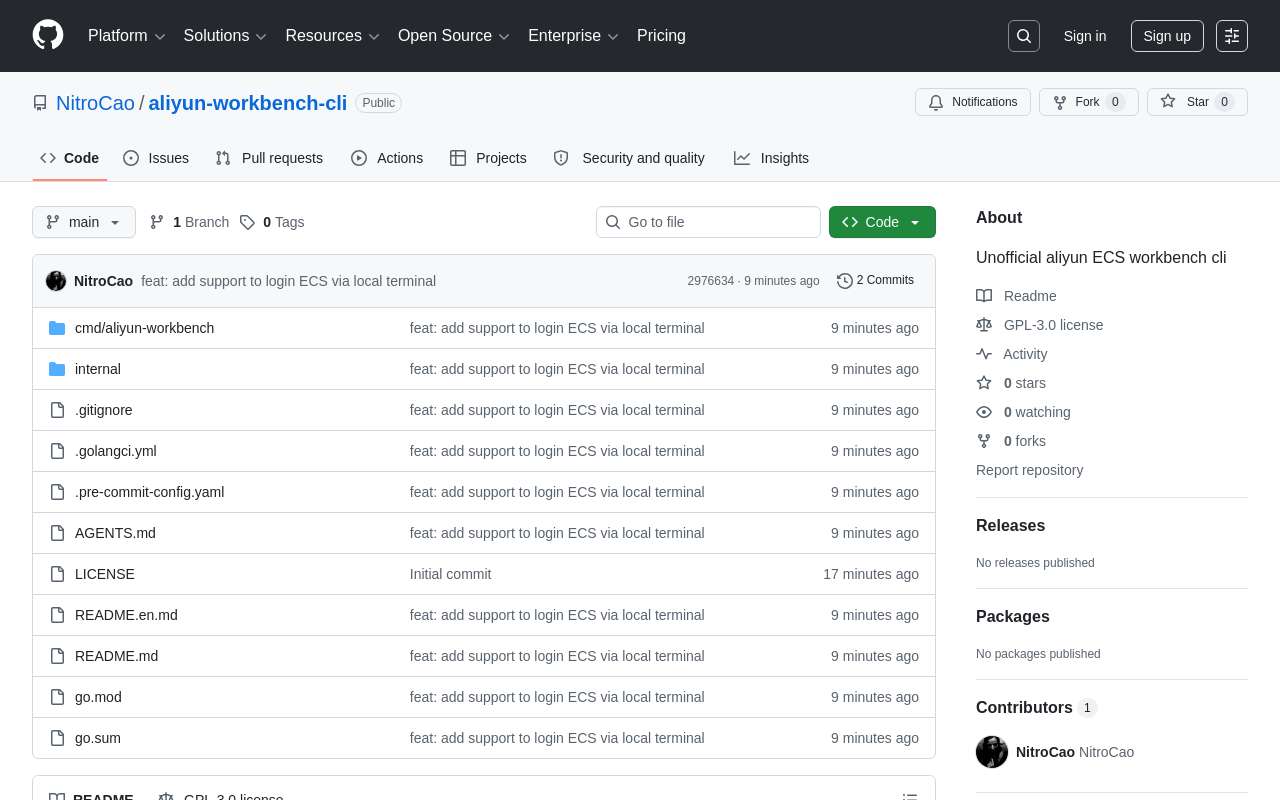Open the 2 Commits history link
This screenshot has width=1280, height=800.
point(875,281)
